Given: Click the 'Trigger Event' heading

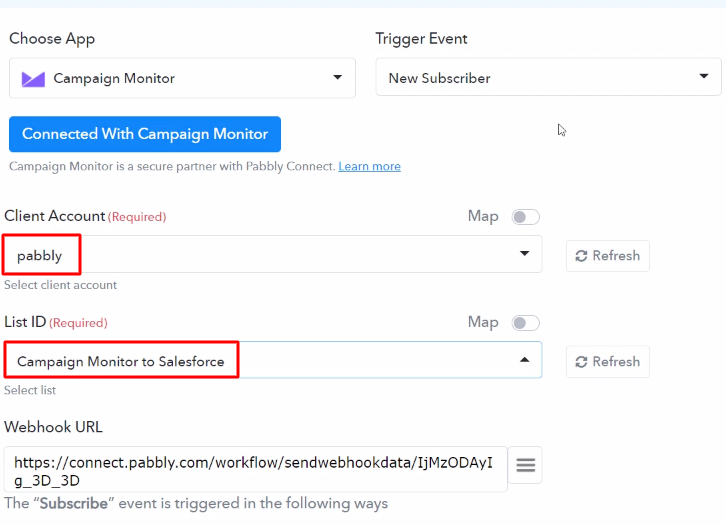Looking at the screenshot, I should [421, 39].
